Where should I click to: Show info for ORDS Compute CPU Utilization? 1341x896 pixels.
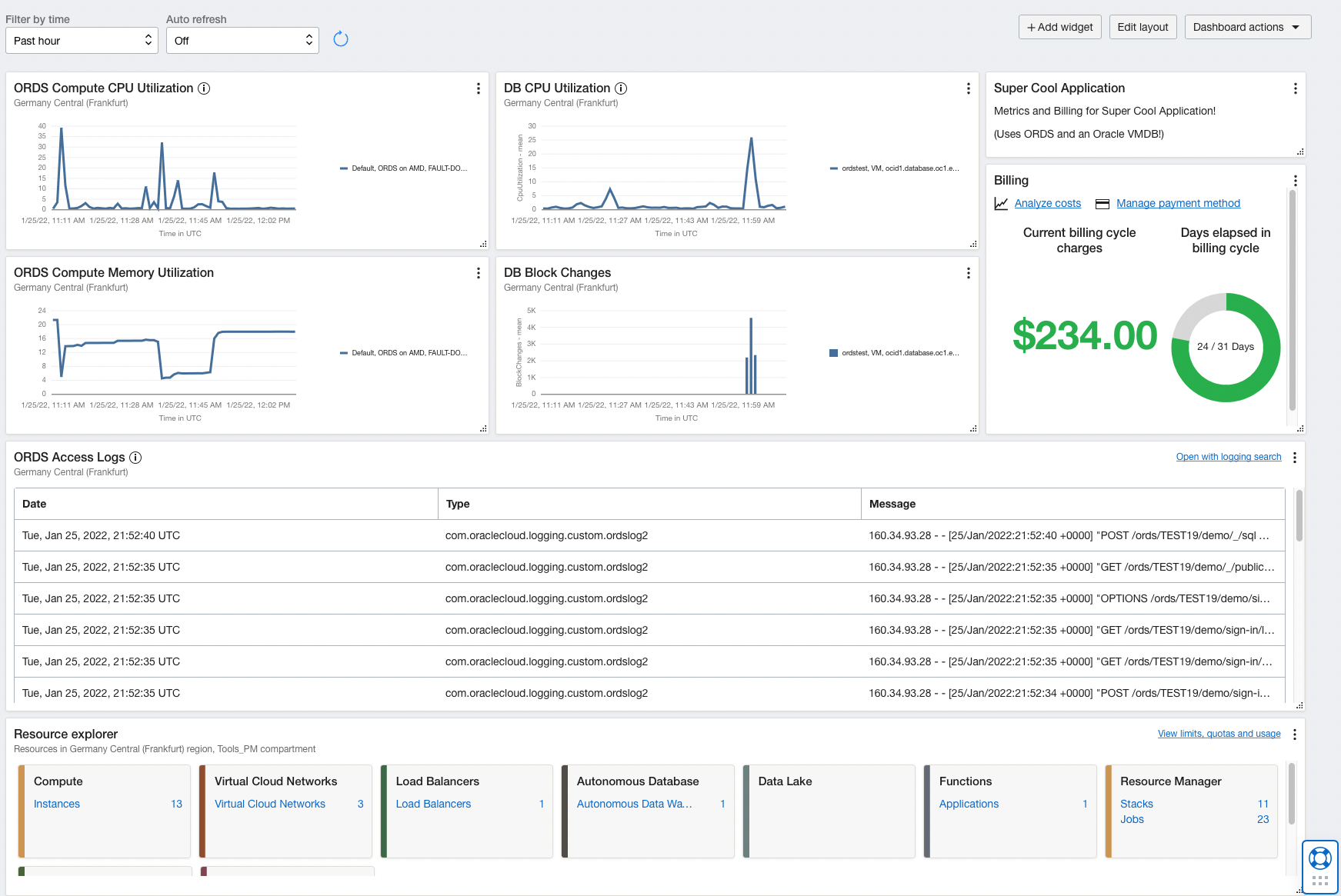pos(204,88)
